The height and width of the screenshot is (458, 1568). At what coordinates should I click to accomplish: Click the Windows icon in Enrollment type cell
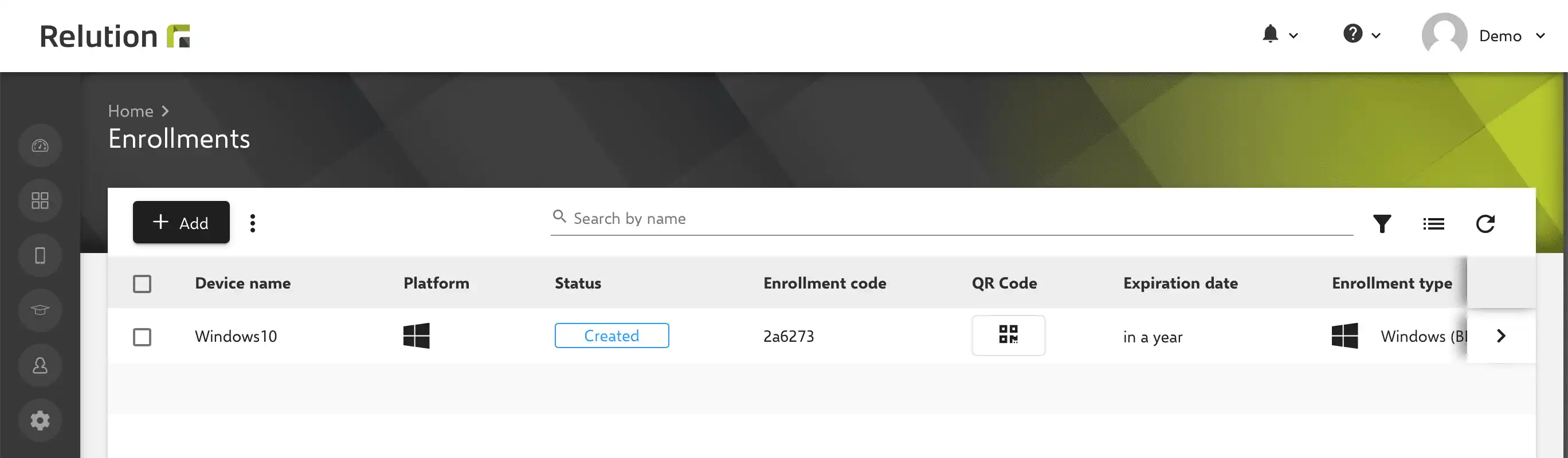[1344, 335]
